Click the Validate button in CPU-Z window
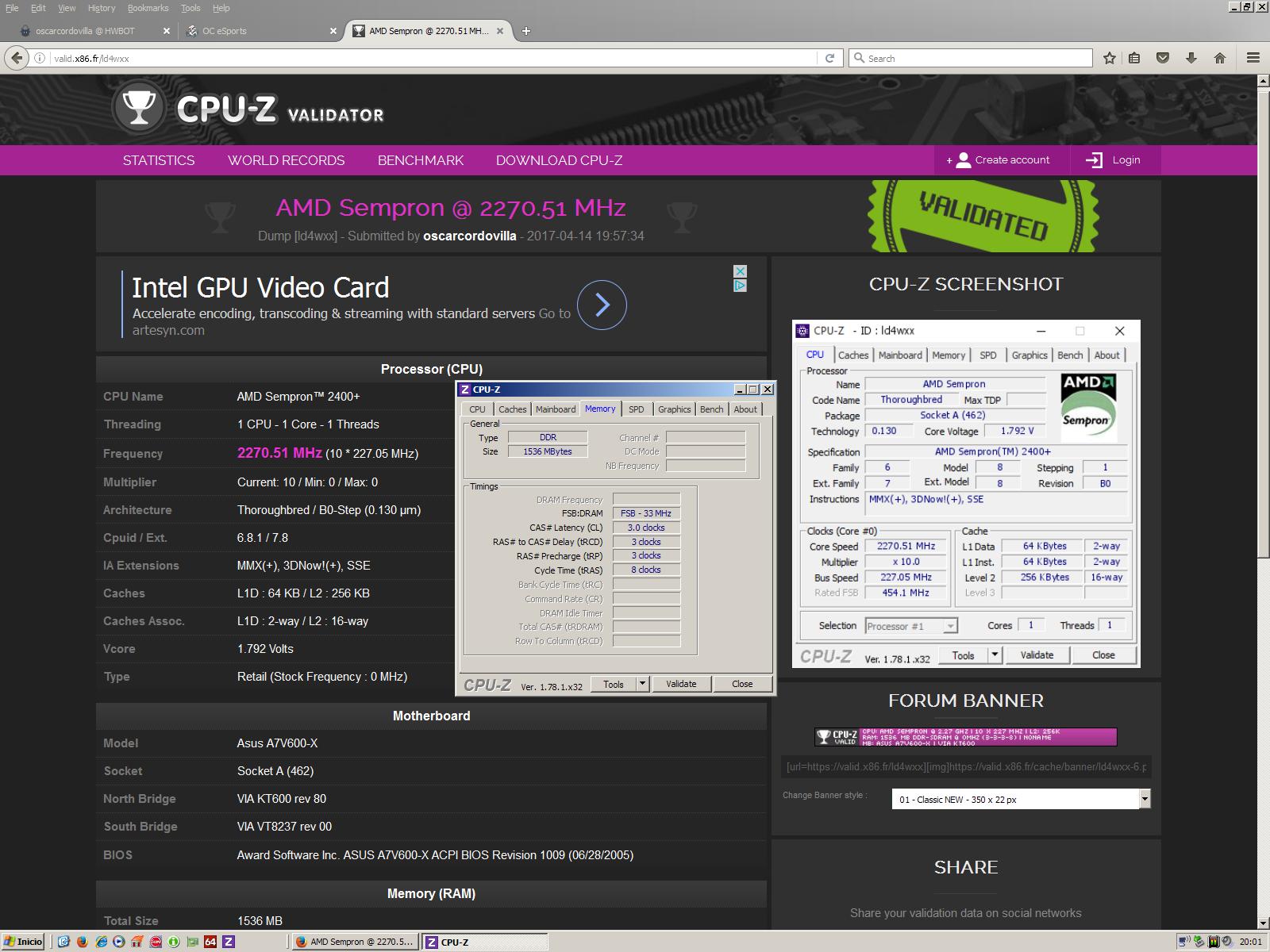The image size is (1270, 952). click(x=681, y=684)
